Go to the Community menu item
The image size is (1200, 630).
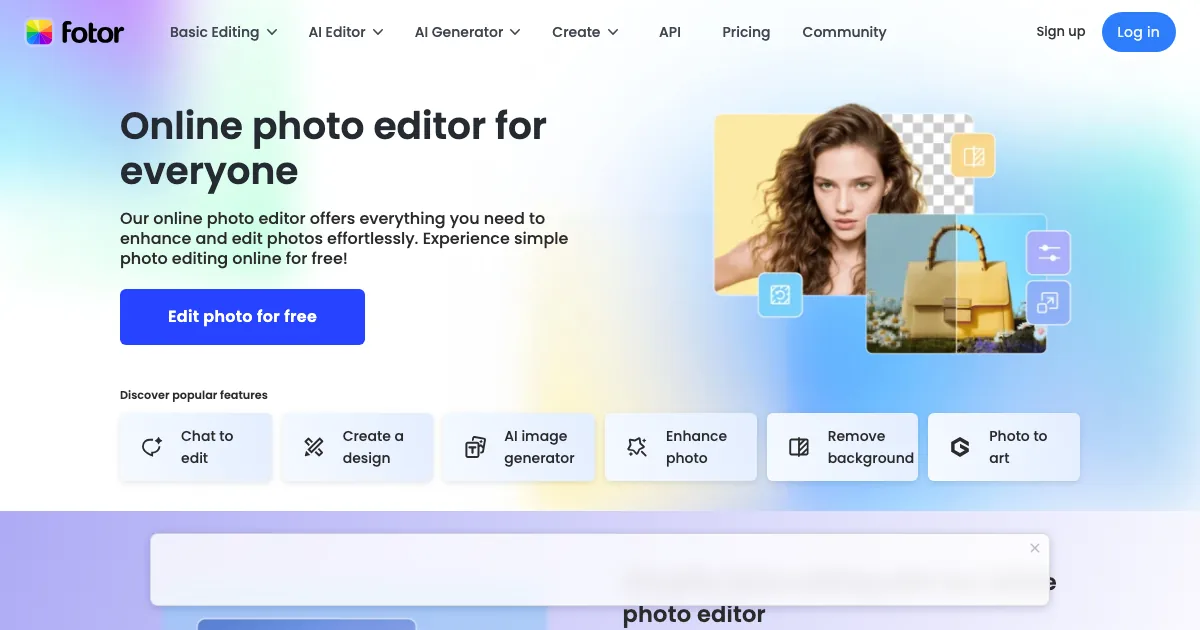click(x=844, y=32)
